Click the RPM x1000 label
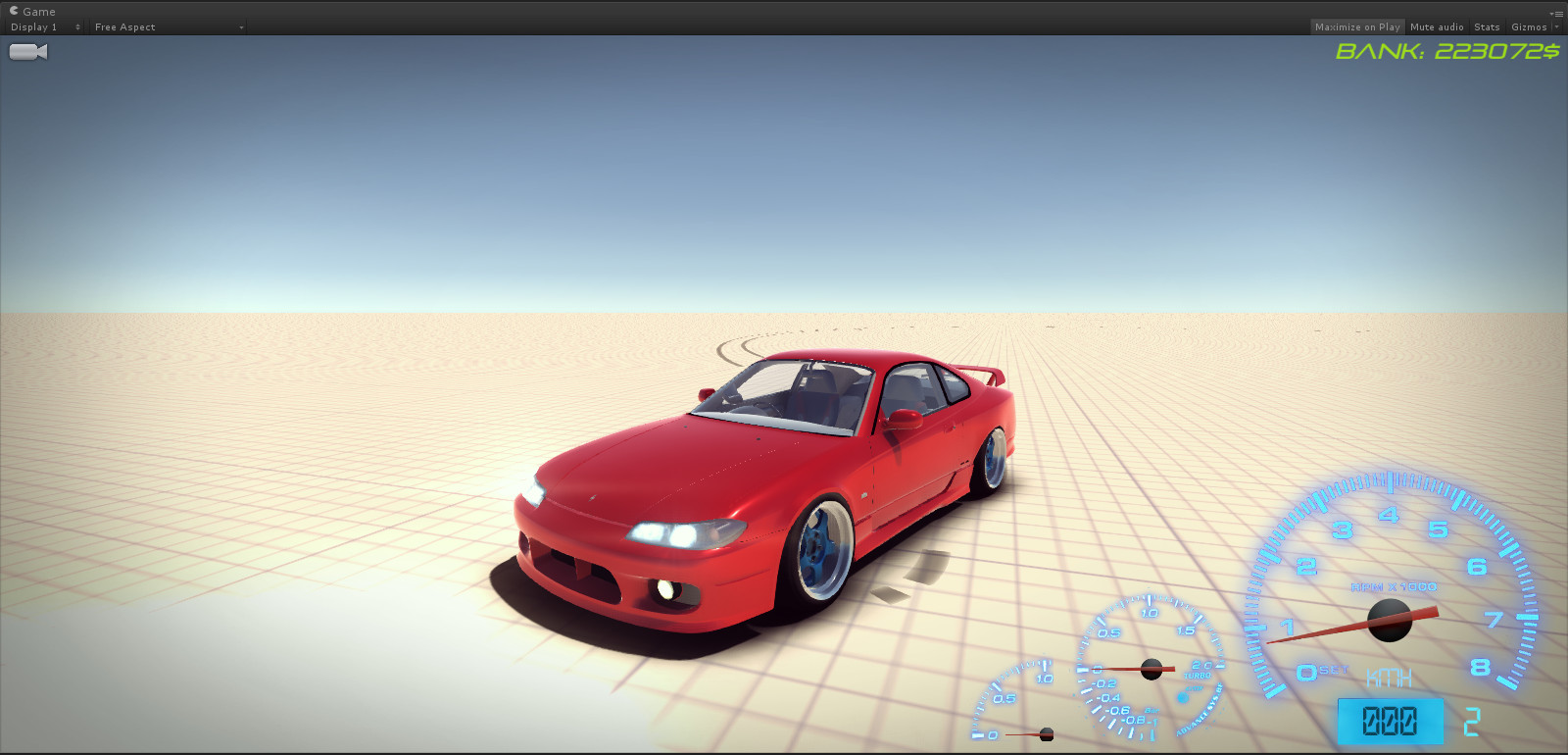This screenshot has width=1568, height=755. [1394, 587]
